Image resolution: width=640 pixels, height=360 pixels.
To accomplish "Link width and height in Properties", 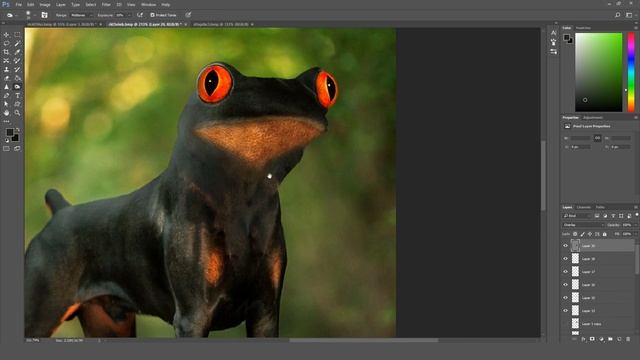I will click(597, 138).
